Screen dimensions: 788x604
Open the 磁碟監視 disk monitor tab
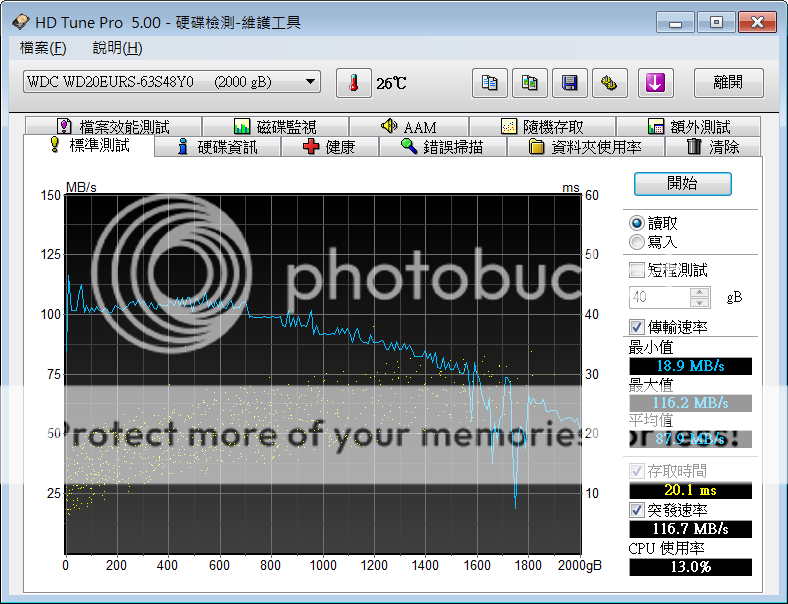pyautogui.click(x=275, y=127)
